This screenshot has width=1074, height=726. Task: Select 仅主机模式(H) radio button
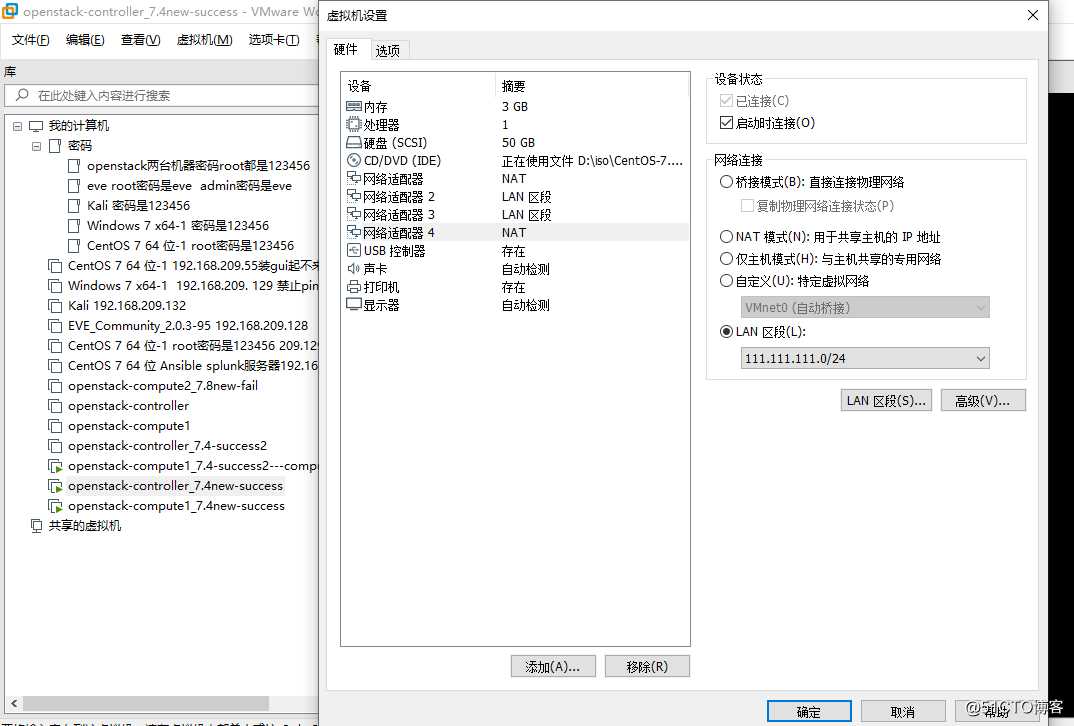(x=726, y=258)
